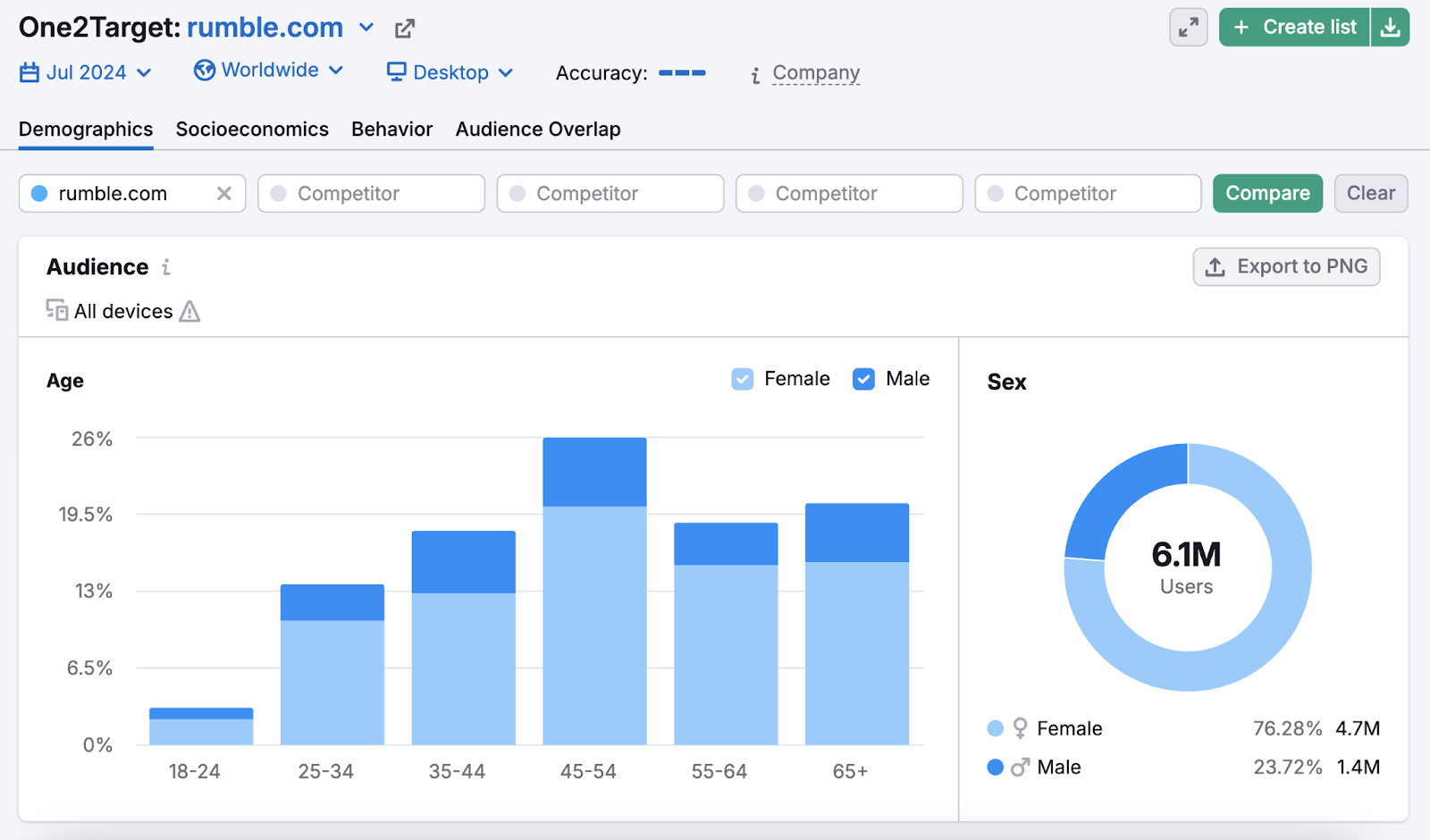Open the Jul 2024 date picker

tap(86, 72)
